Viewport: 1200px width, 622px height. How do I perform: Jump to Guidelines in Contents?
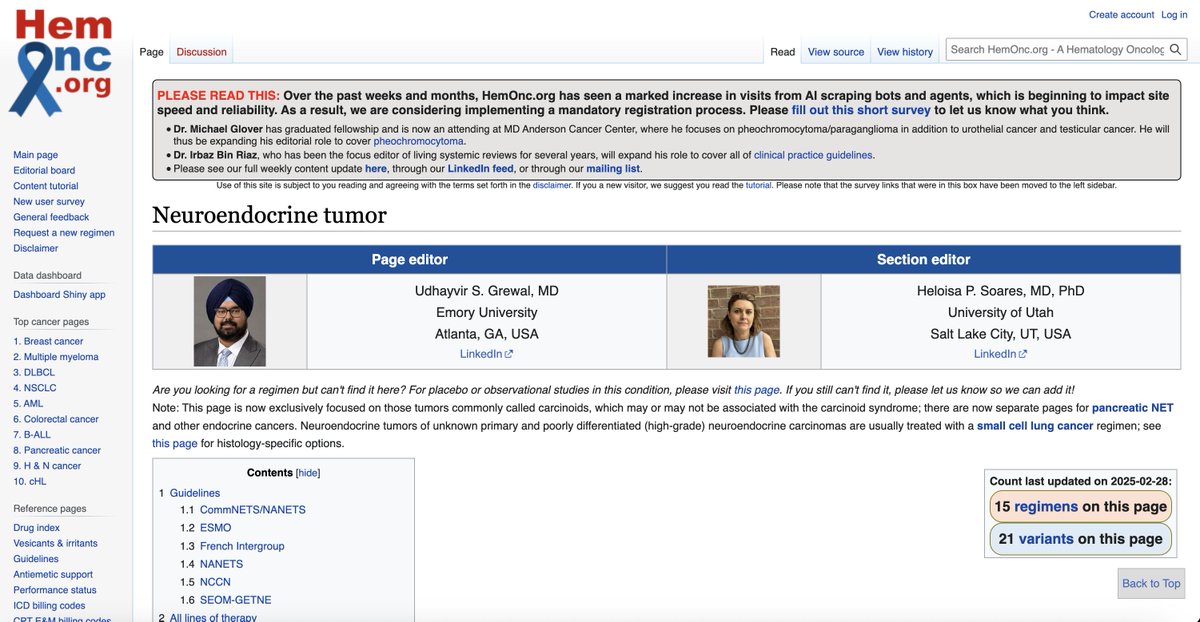[x=194, y=493]
